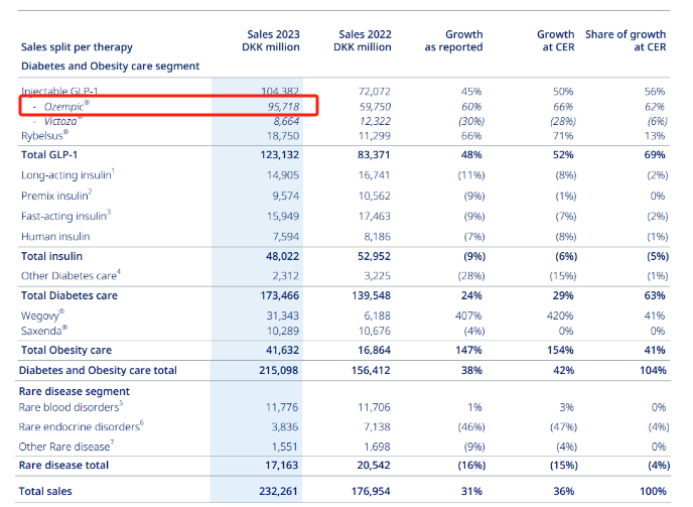Click Wegovy CER growth 420%
Screen dimensions: 693x507
(x=560, y=316)
